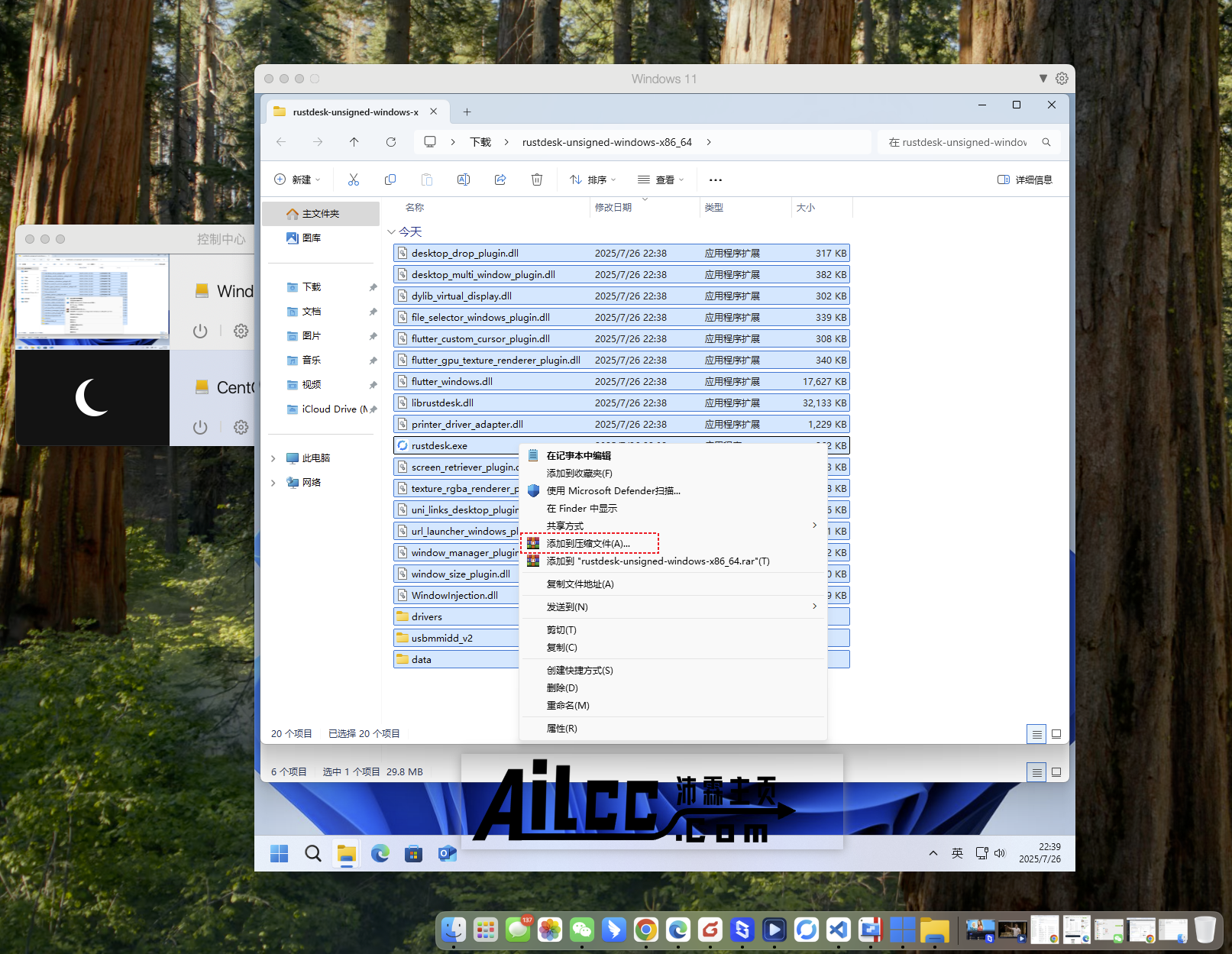The image size is (1232, 954).
Task: Open Microsoft Edge on the Windows taskbar
Action: tap(380, 853)
